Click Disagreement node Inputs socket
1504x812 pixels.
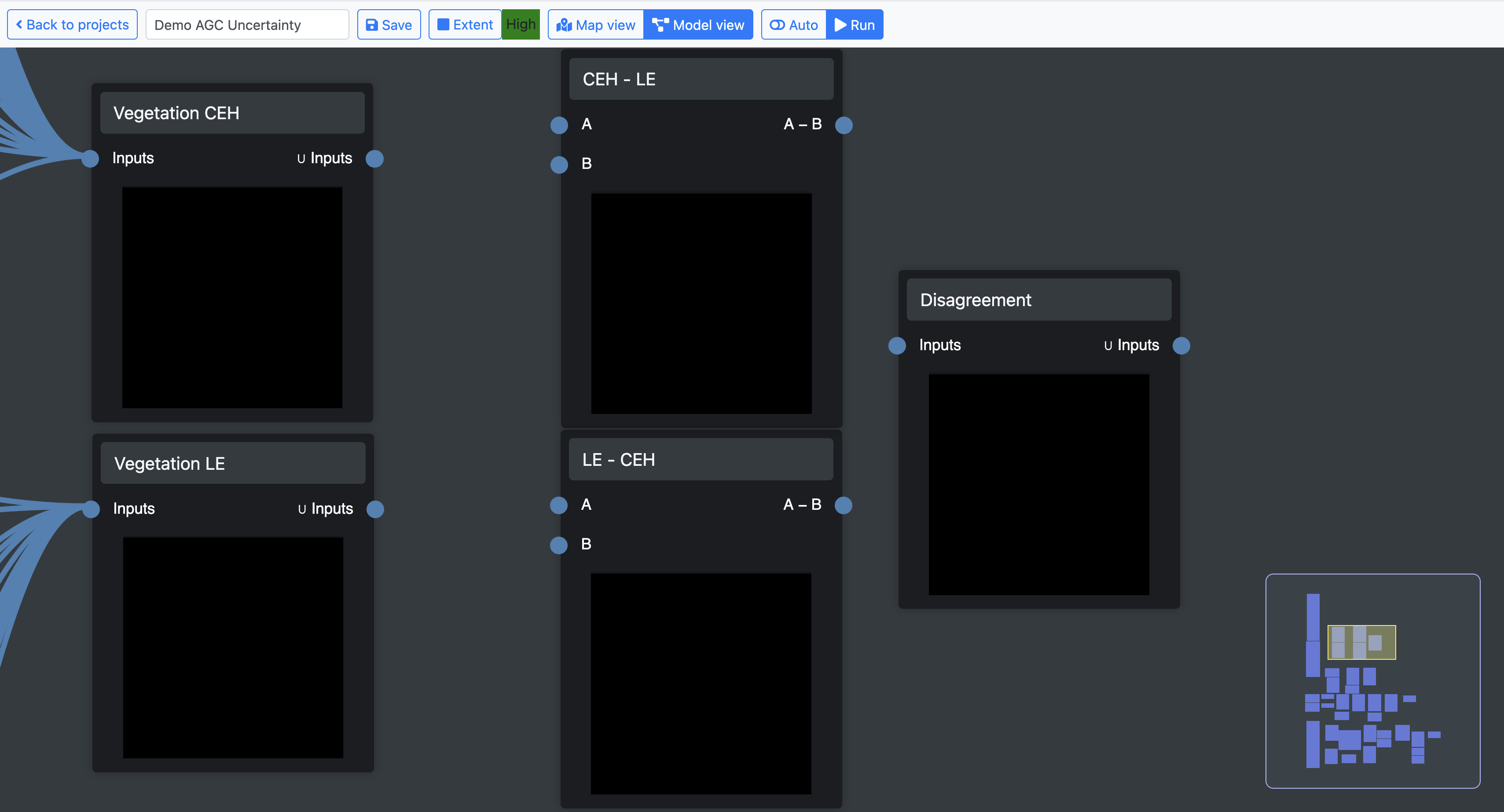(897, 346)
